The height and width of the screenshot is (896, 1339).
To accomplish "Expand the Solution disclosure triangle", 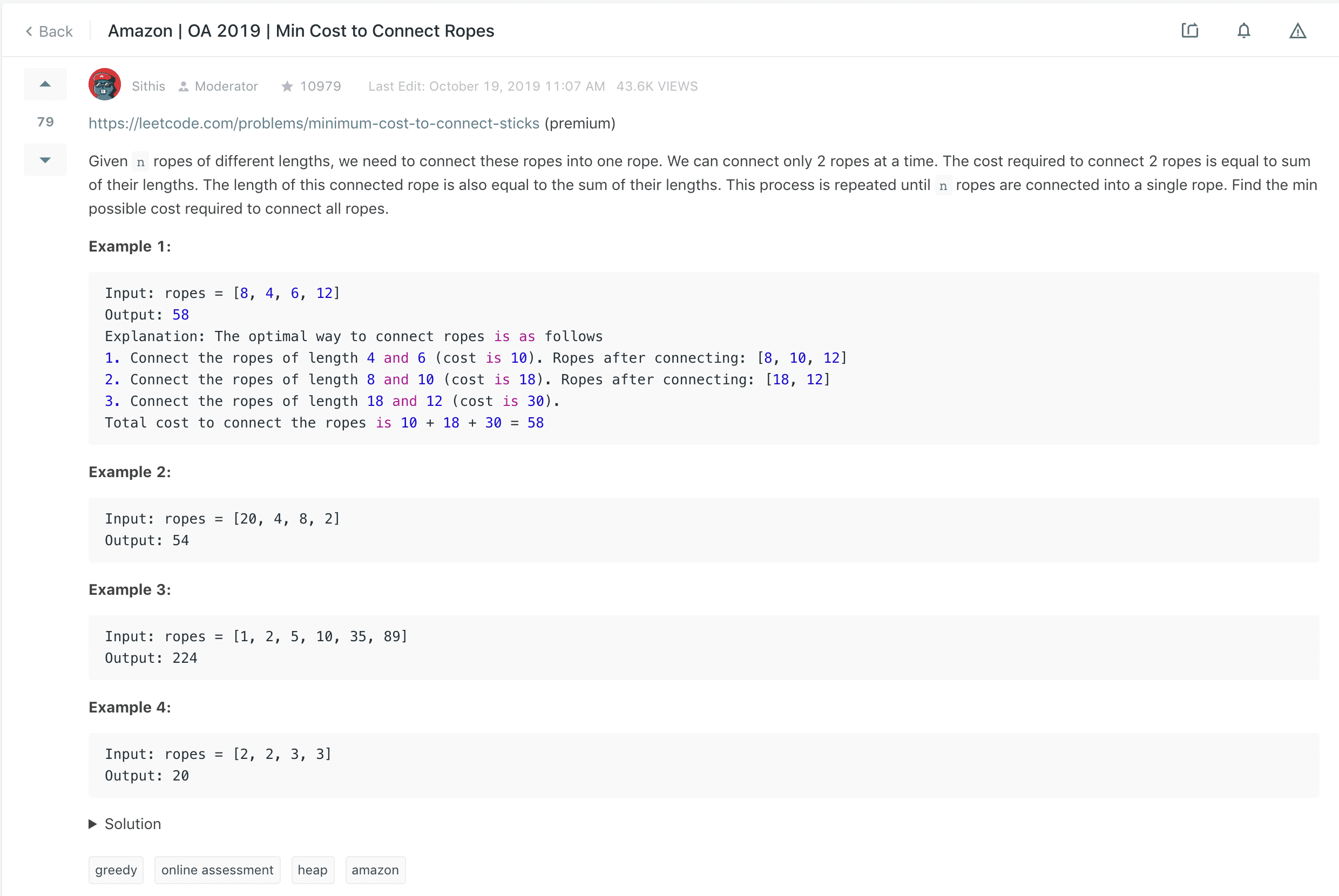I will pyautogui.click(x=92, y=824).
